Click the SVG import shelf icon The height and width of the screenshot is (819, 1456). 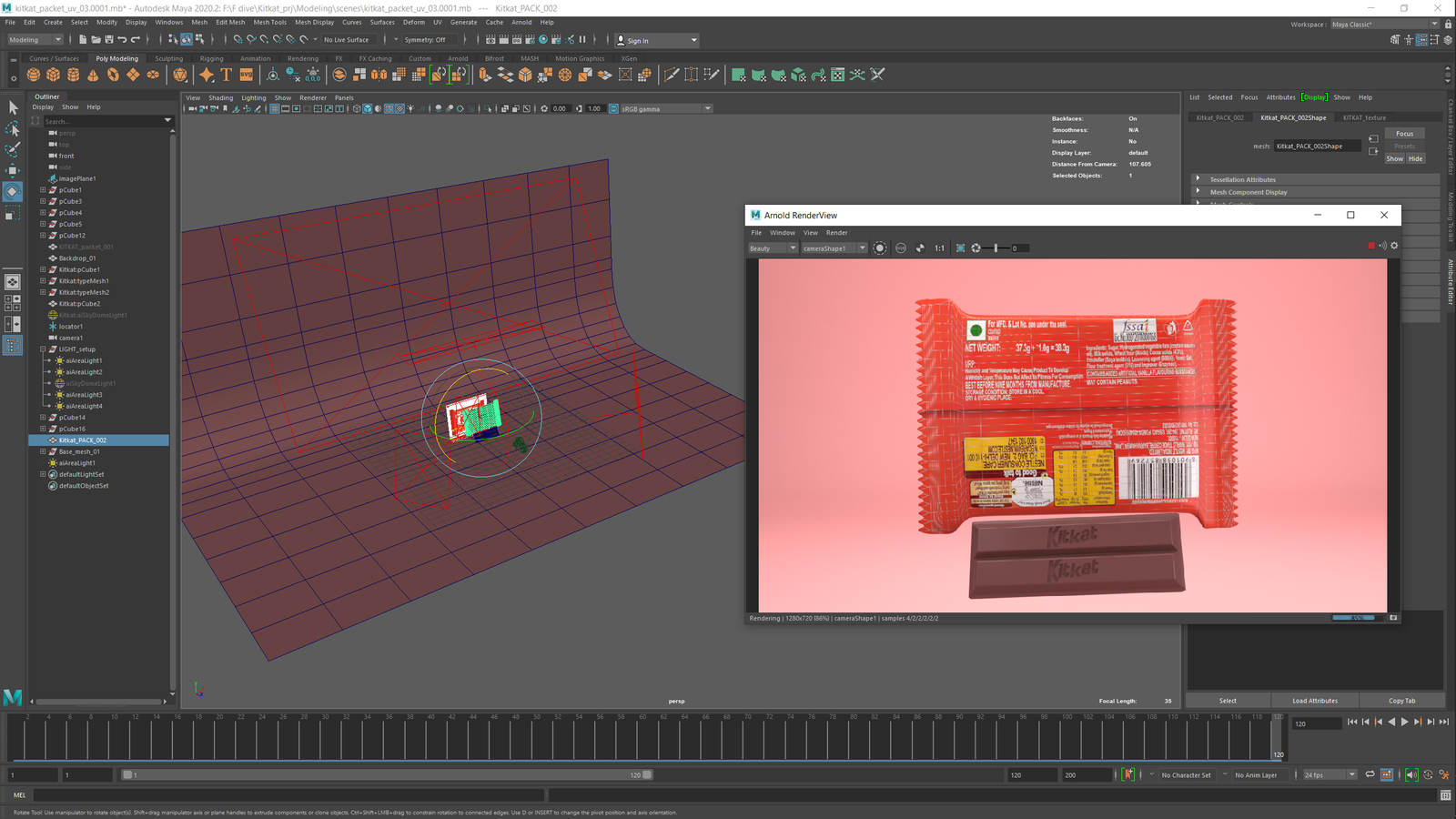pos(247,75)
